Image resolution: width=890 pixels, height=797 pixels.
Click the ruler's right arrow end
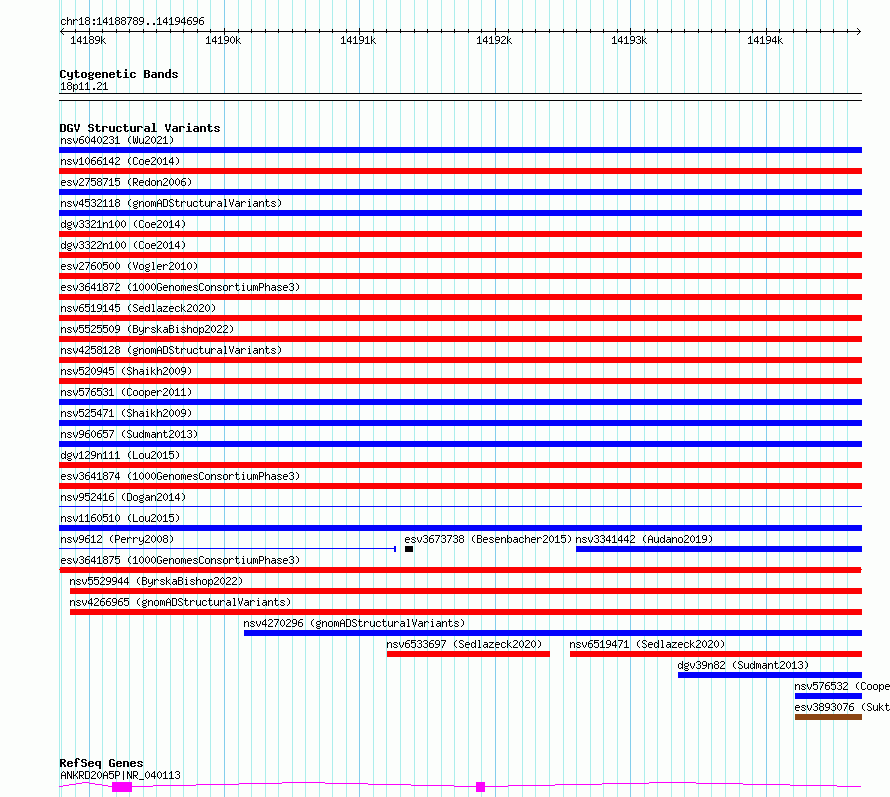[859, 32]
